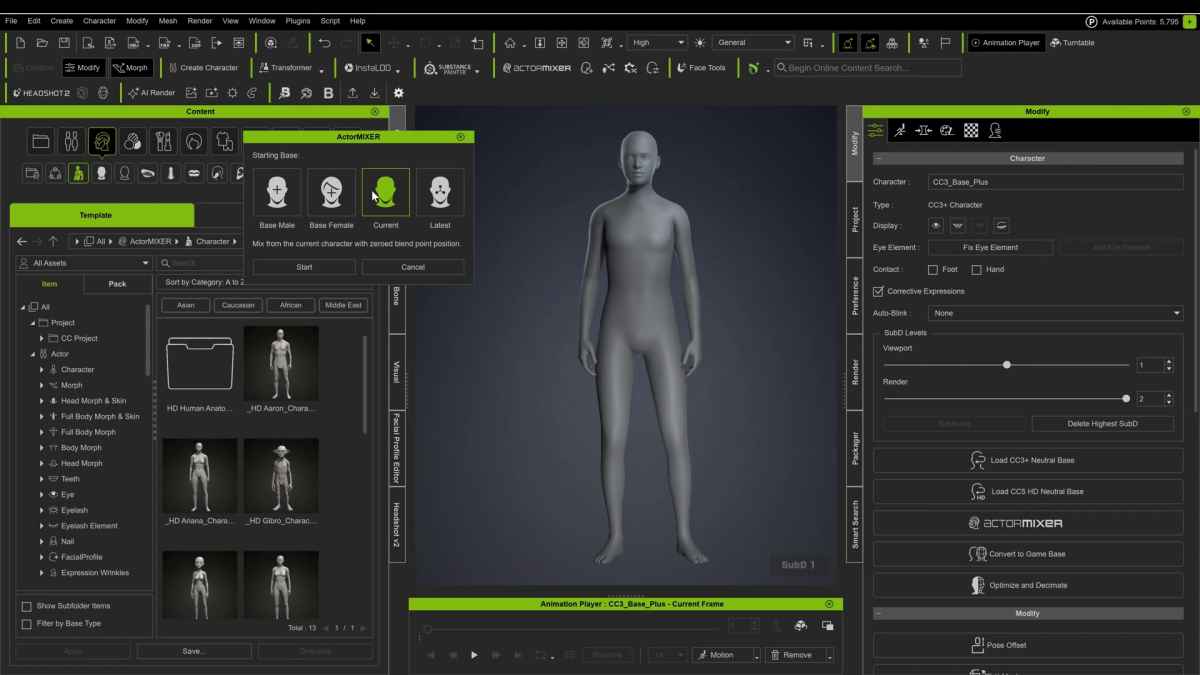
Task: Enable the Foot contact checkbox
Action: 933,270
